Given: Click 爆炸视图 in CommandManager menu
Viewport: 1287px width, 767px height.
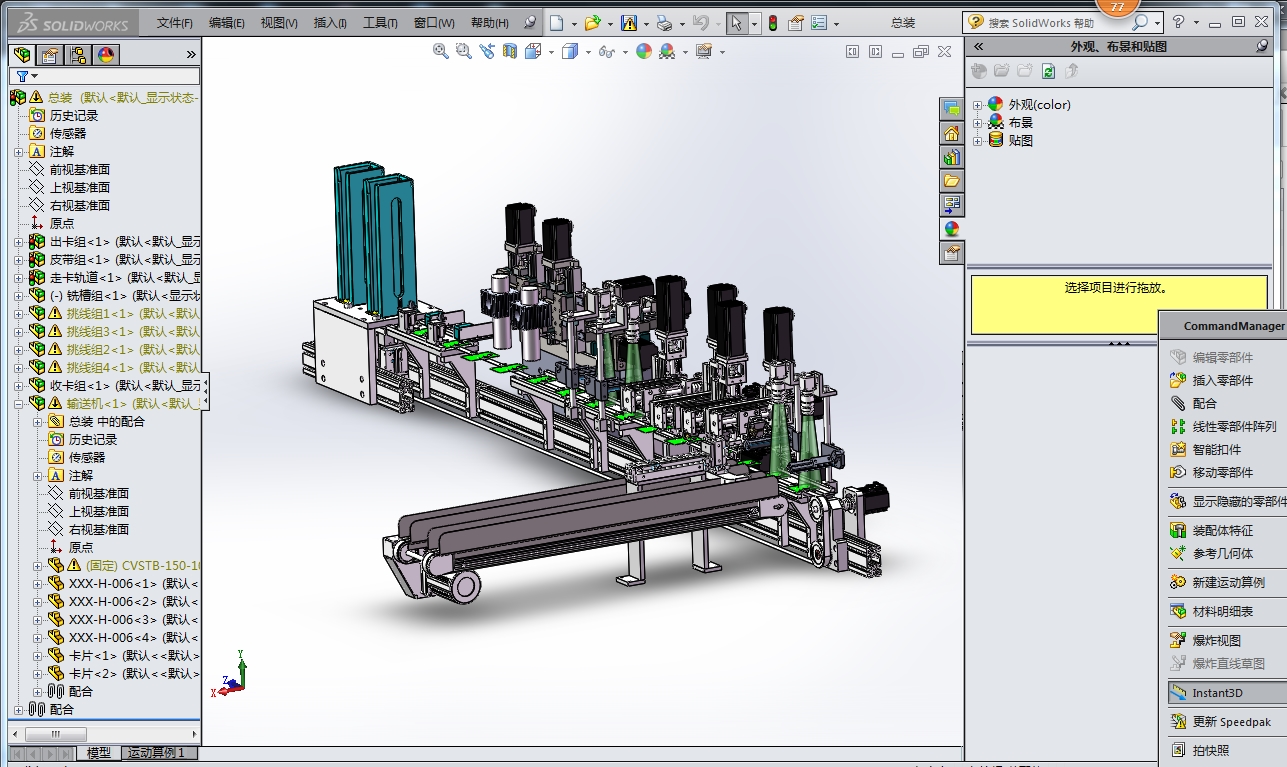Looking at the screenshot, I should coord(1216,640).
